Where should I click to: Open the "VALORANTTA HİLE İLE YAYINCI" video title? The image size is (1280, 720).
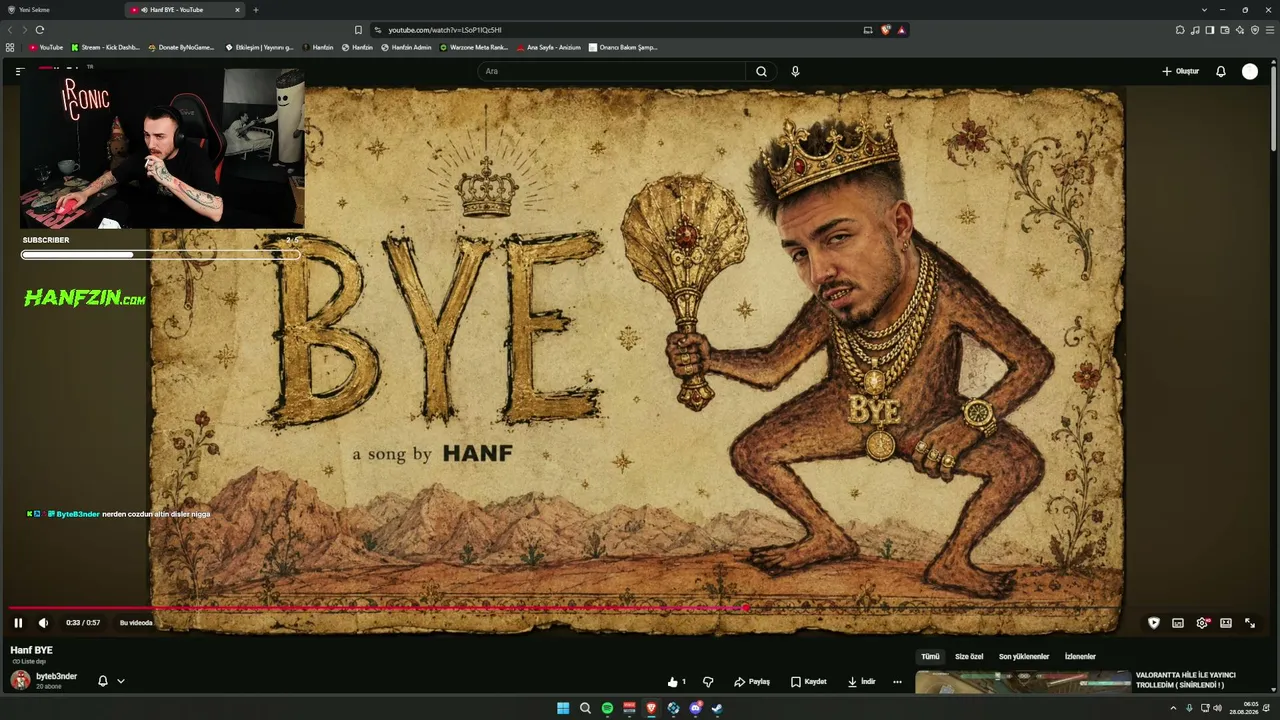pyautogui.click(x=1185, y=680)
